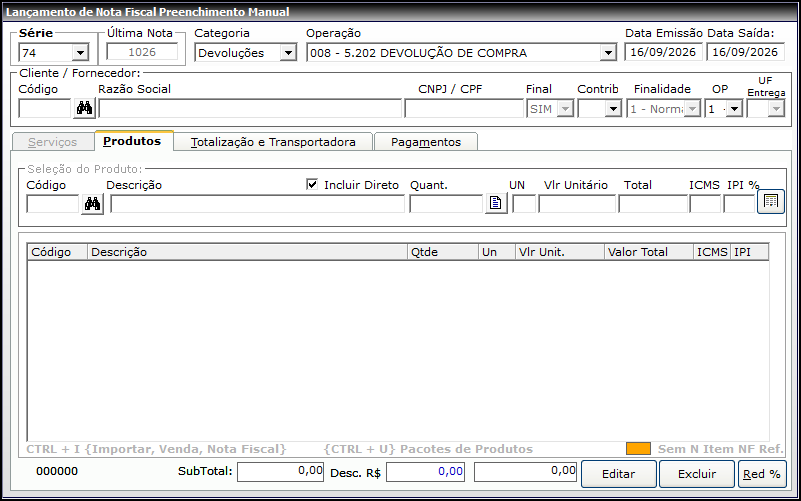
Task: Click binoculars icon to search product code
Action: (92, 204)
